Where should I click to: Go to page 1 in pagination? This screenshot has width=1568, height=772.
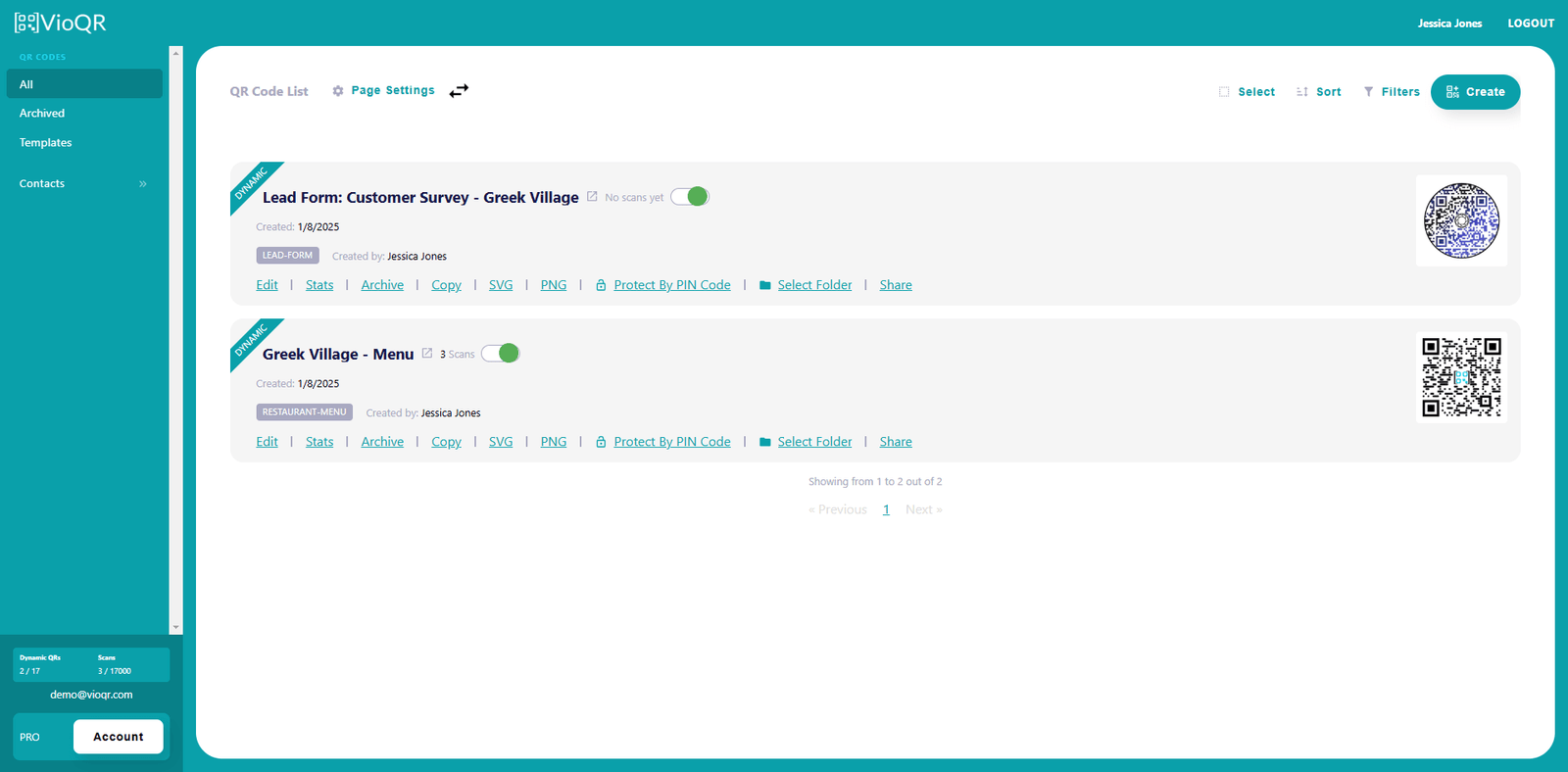[886, 509]
